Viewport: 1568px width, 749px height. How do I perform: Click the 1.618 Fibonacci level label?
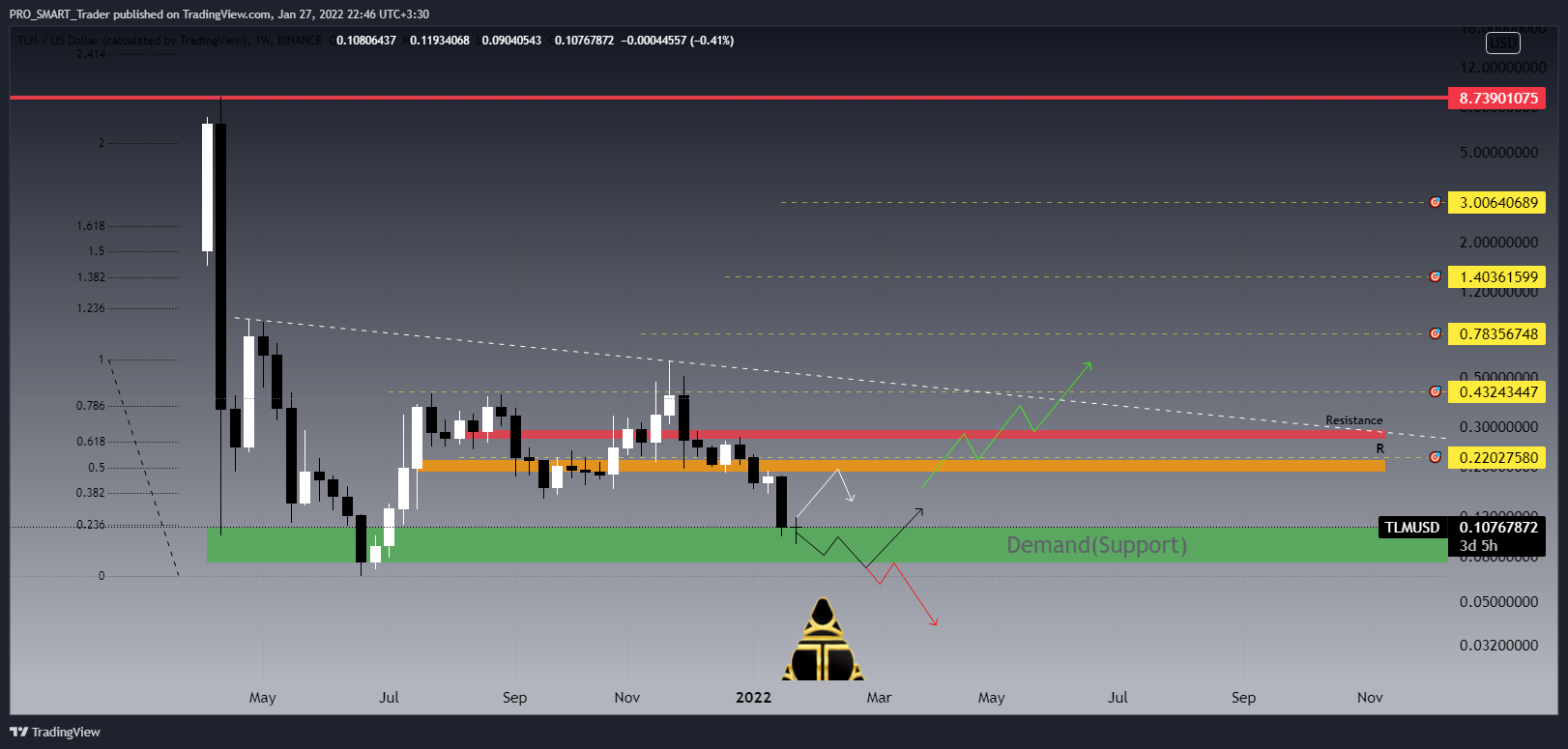[91, 226]
